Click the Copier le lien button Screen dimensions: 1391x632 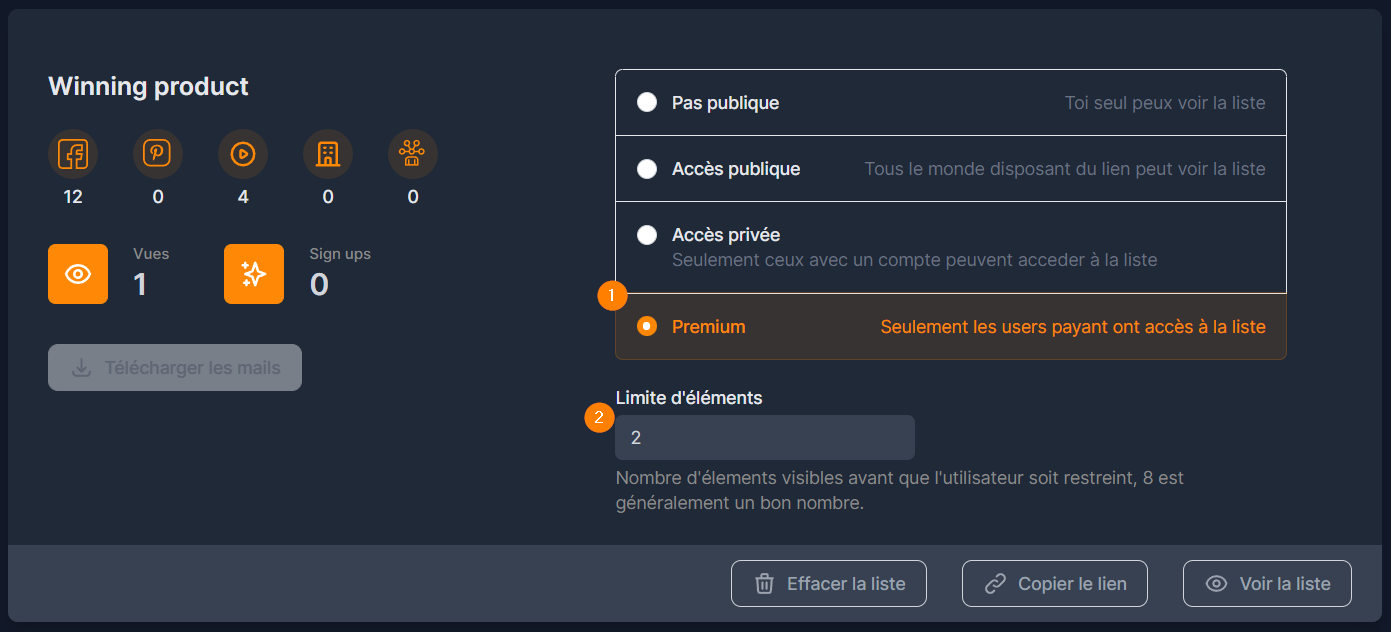click(1055, 584)
